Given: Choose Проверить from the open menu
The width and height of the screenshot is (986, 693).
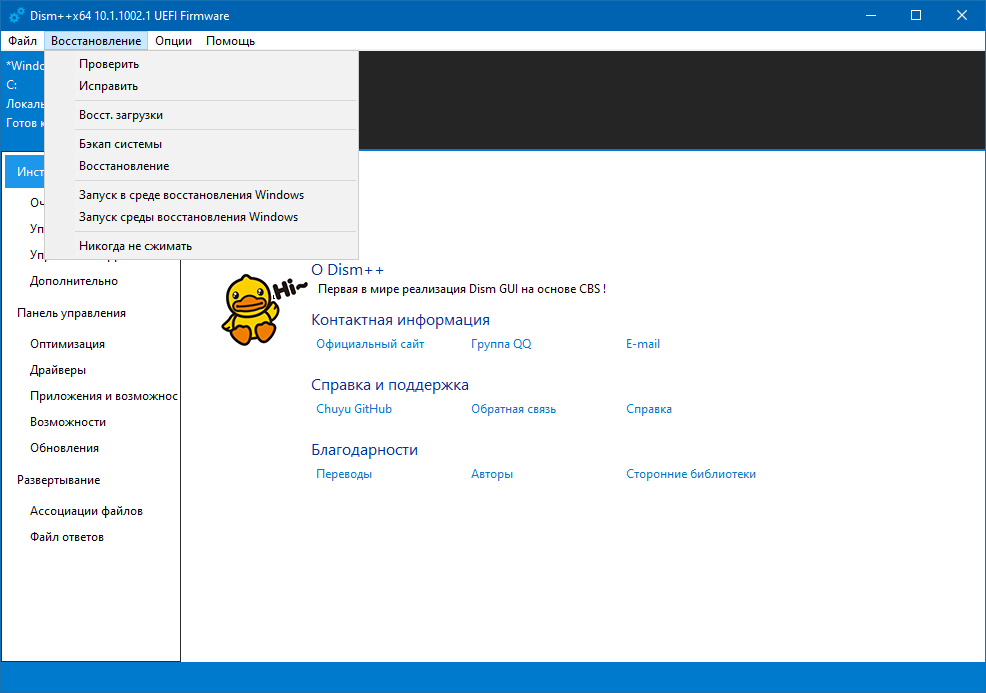Looking at the screenshot, I should [109, 64].
